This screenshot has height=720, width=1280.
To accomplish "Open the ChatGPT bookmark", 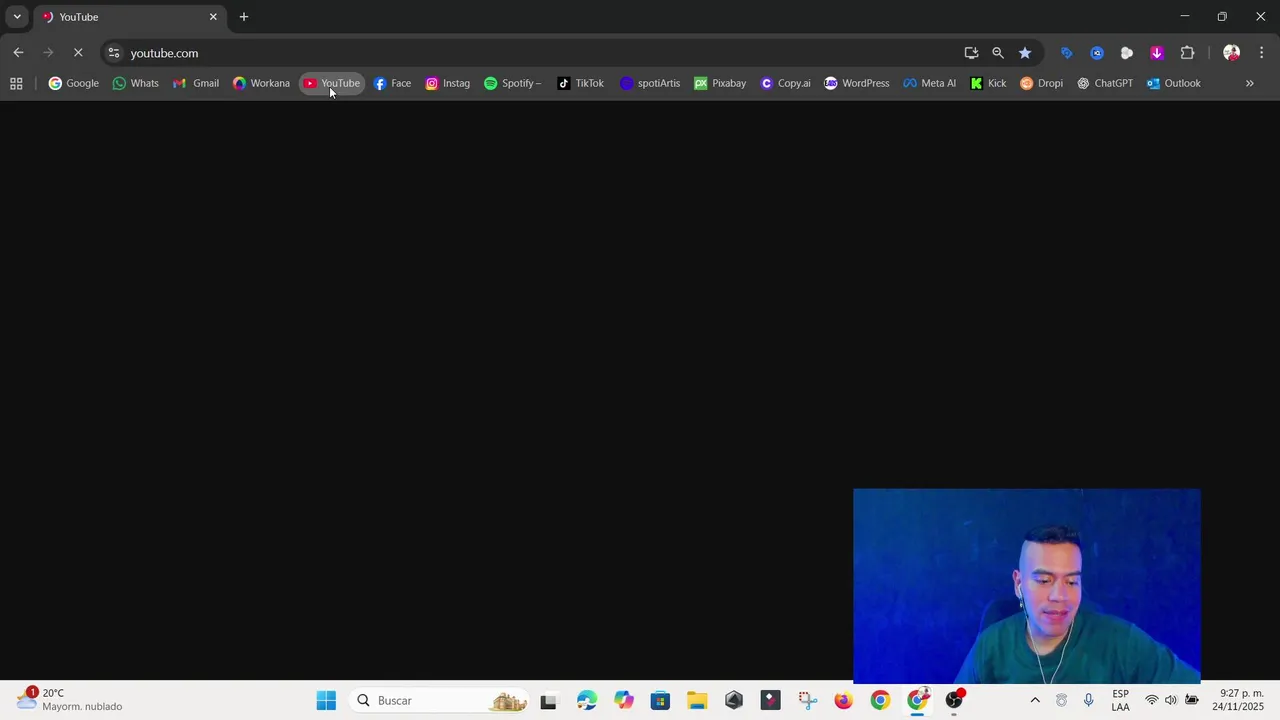I will (x=1105, y=83).
